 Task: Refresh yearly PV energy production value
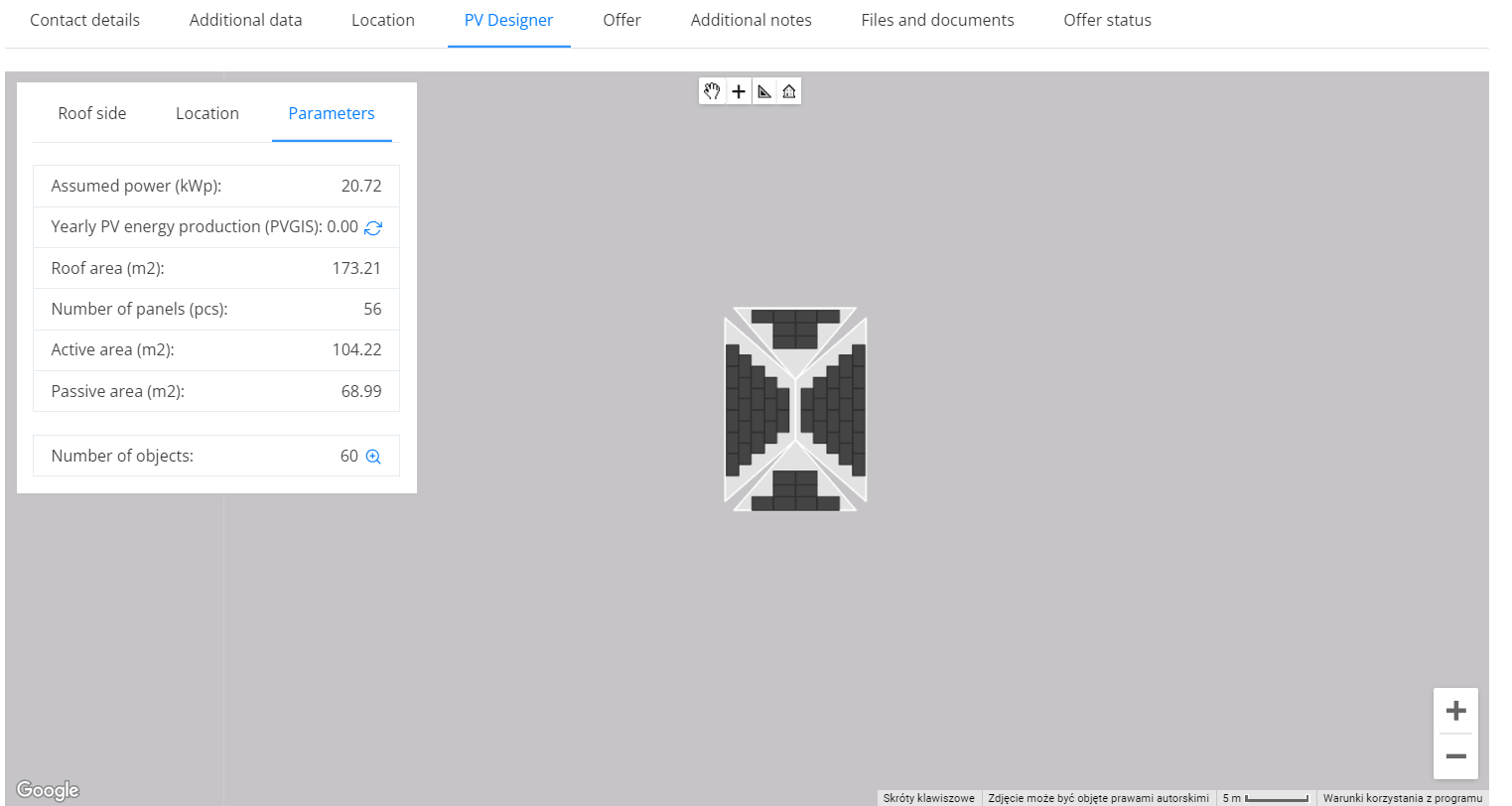373,227
